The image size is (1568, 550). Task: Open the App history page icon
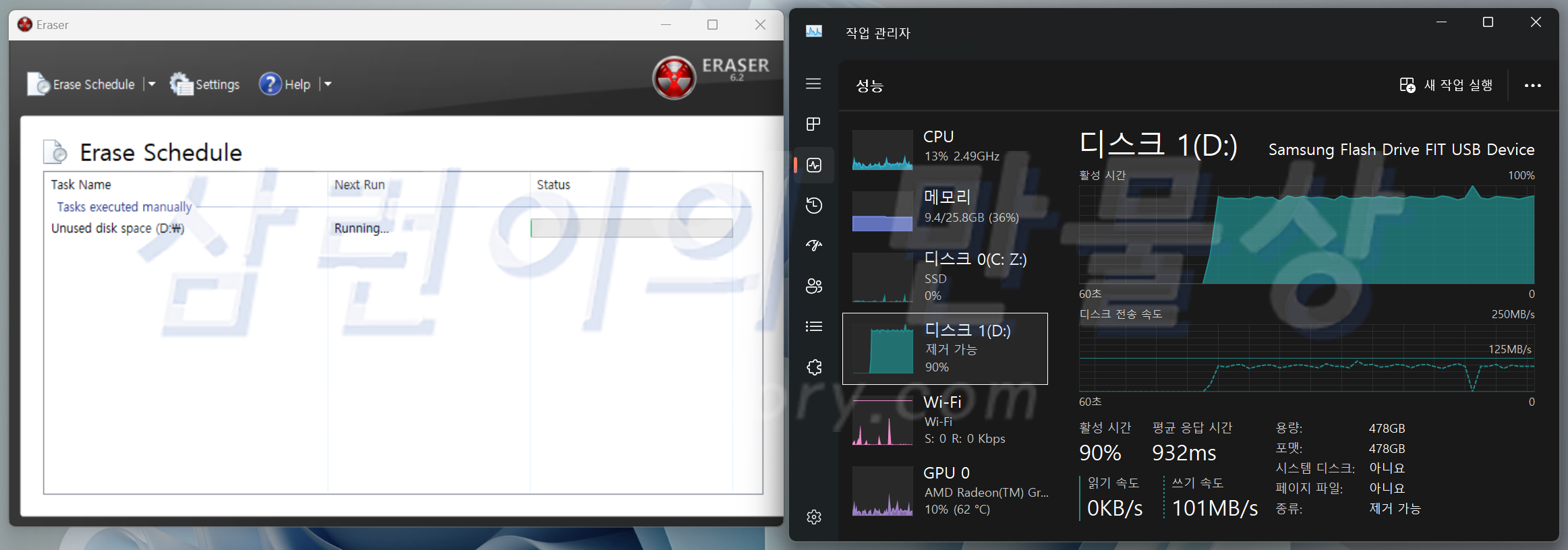(813, 206)
